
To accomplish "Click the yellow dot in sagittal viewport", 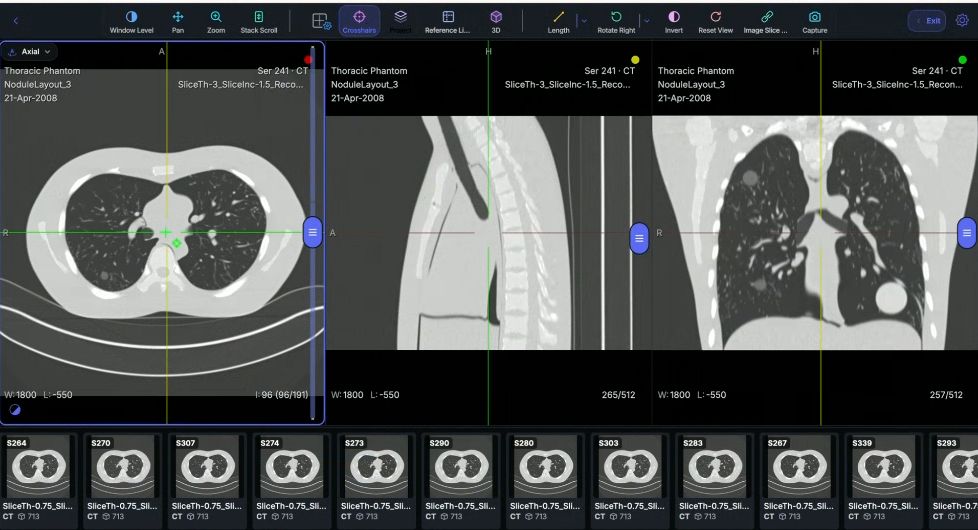I will point(635,60).
